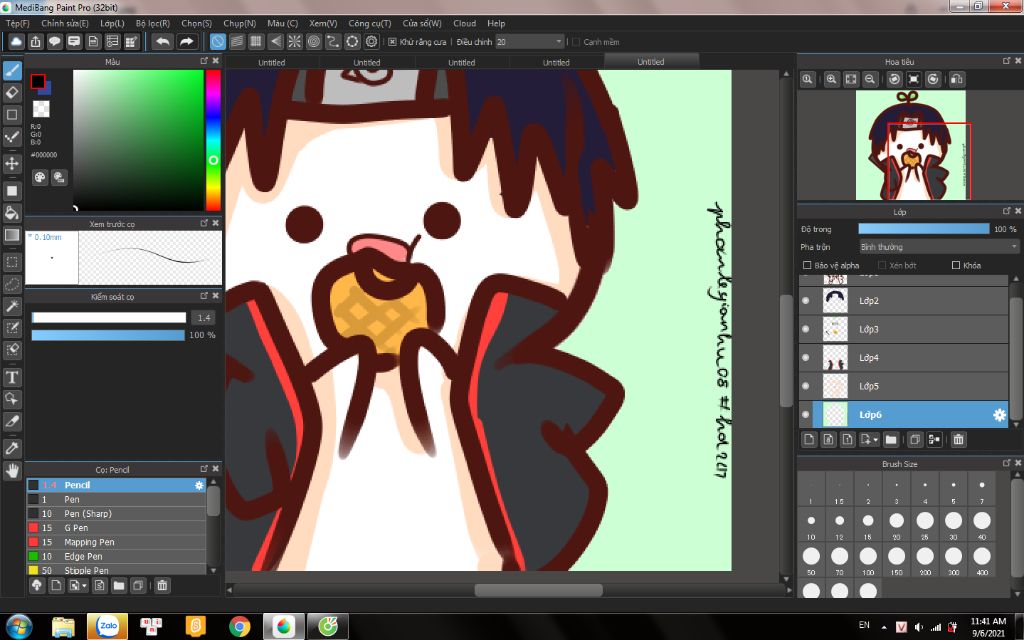Image resolution: width=1024 pixels, height=640 pixels.
Task: Hide the Lớp5 layer
Action: click(x=805, y=386)
